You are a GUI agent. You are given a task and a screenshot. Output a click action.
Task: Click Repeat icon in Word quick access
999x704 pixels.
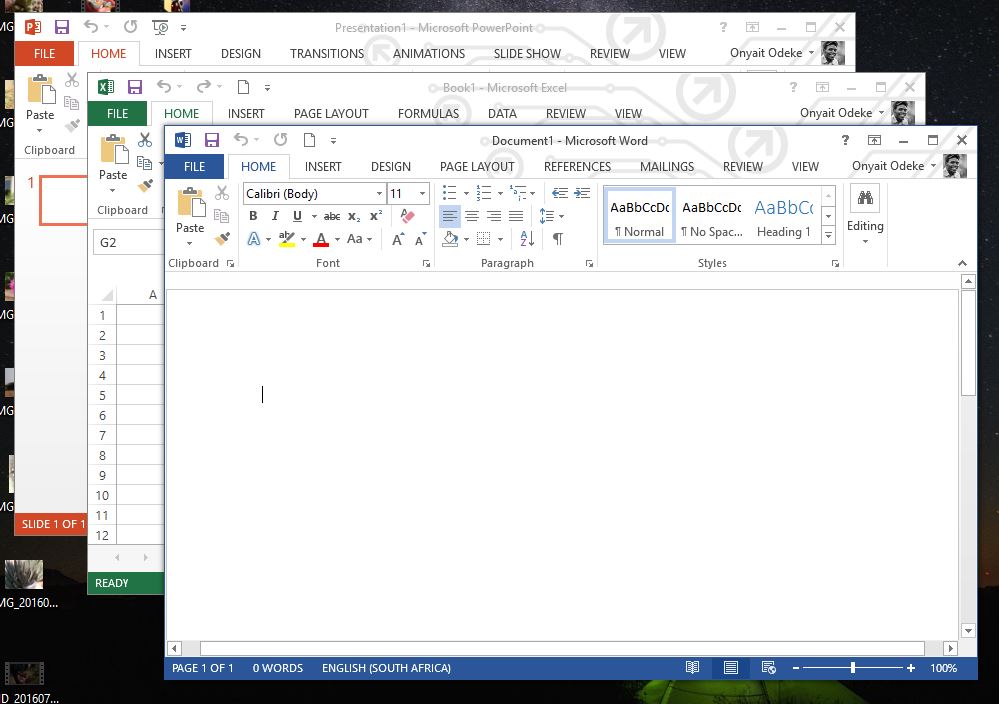tap(280, 140)
